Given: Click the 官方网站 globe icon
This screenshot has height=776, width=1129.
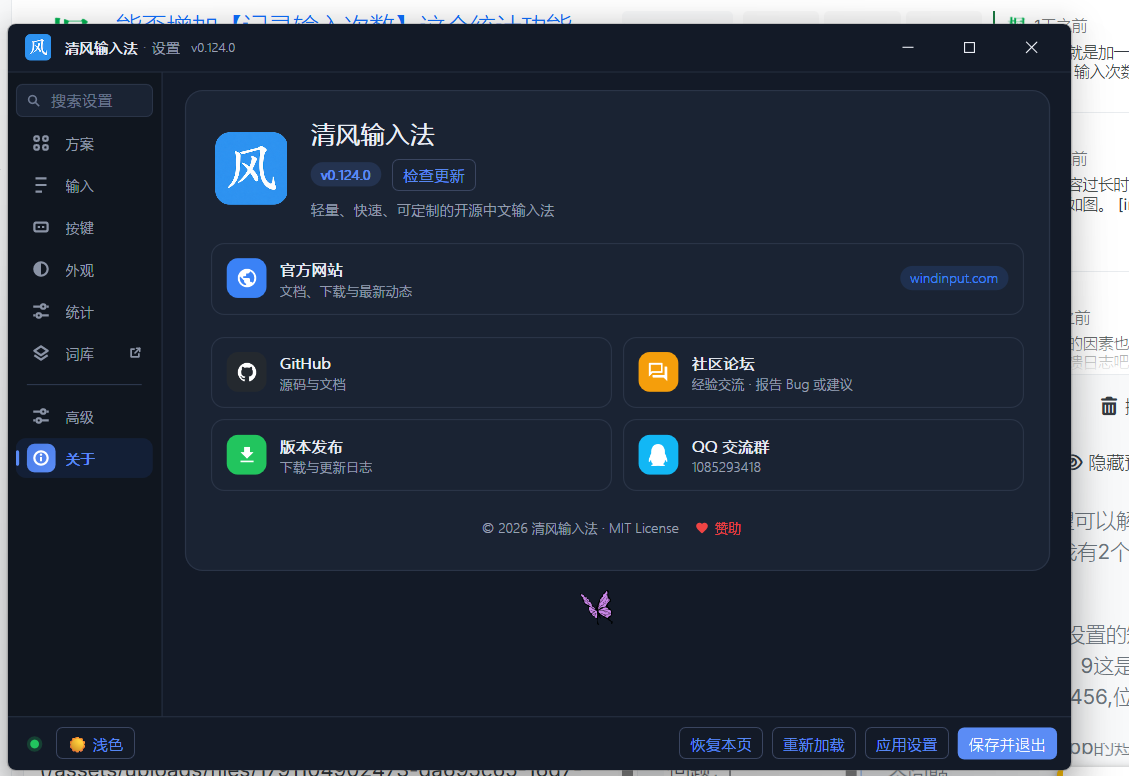Looking at the screenshot, I should tap(246, 278).
